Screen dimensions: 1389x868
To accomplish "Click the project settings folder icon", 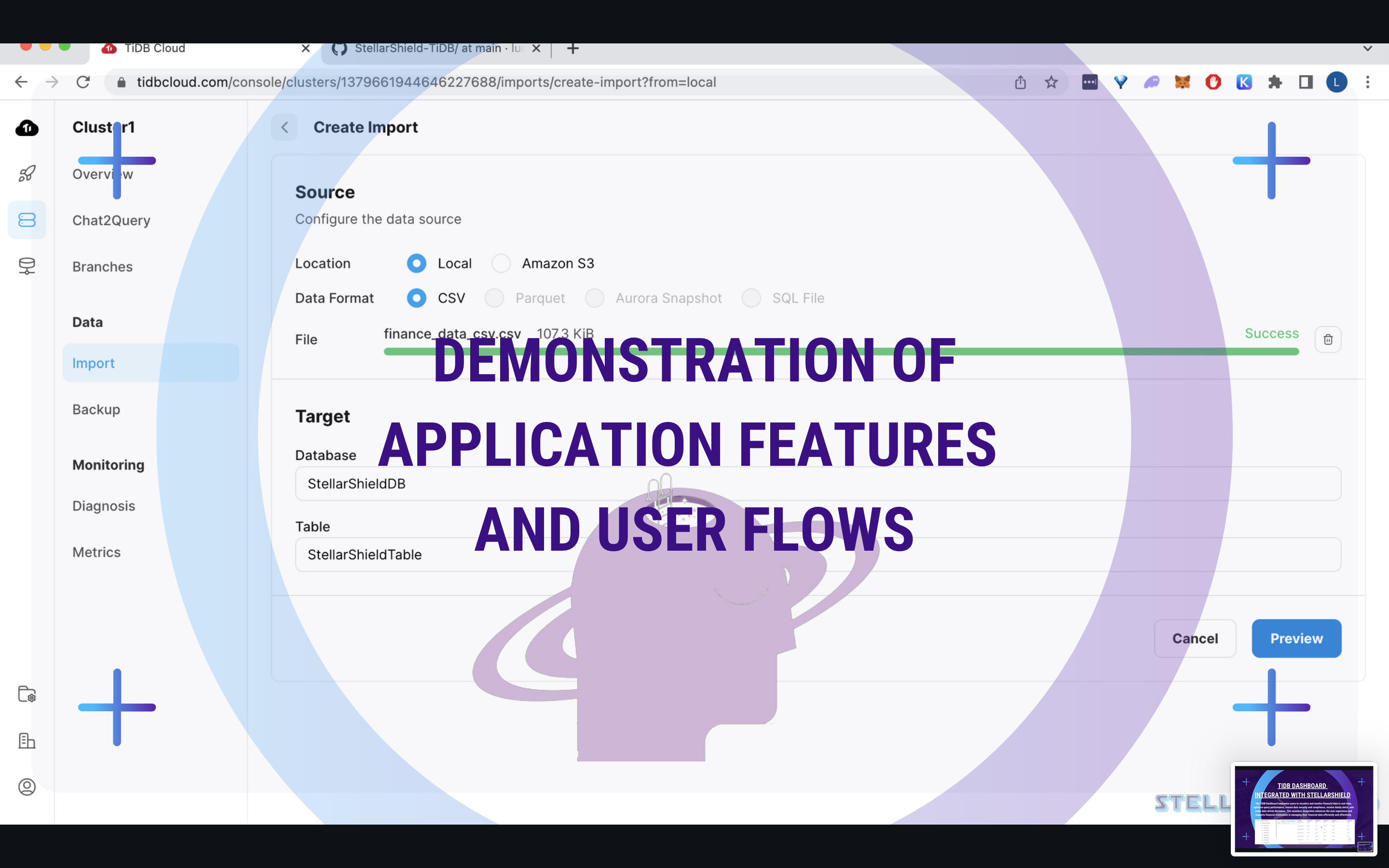I will (27, 694).
